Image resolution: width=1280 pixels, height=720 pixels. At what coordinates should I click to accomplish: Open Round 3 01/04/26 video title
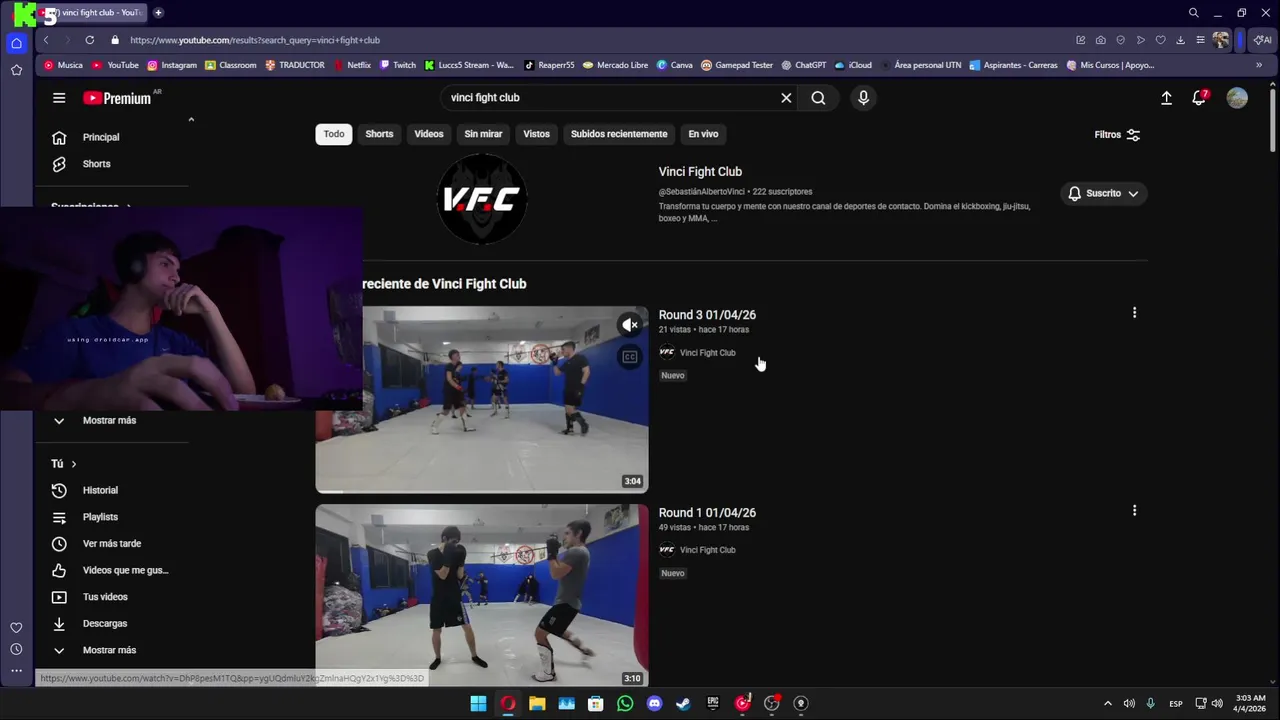coord(707,315)
